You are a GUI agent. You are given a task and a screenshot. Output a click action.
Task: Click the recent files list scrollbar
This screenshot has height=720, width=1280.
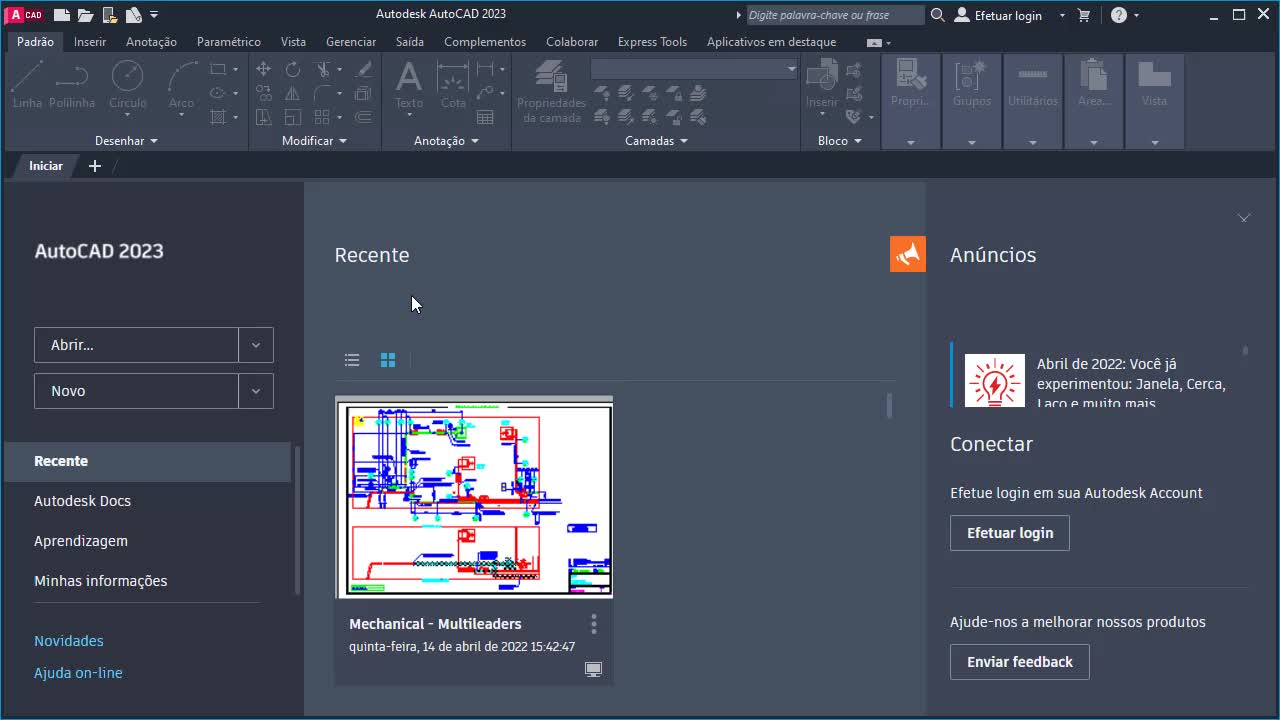(889, 405)
